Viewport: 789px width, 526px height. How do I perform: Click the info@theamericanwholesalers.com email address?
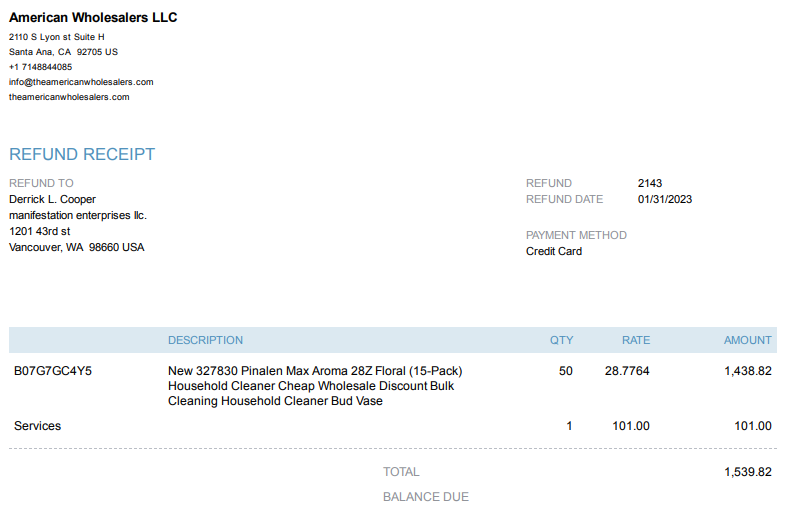pos(81,82)
